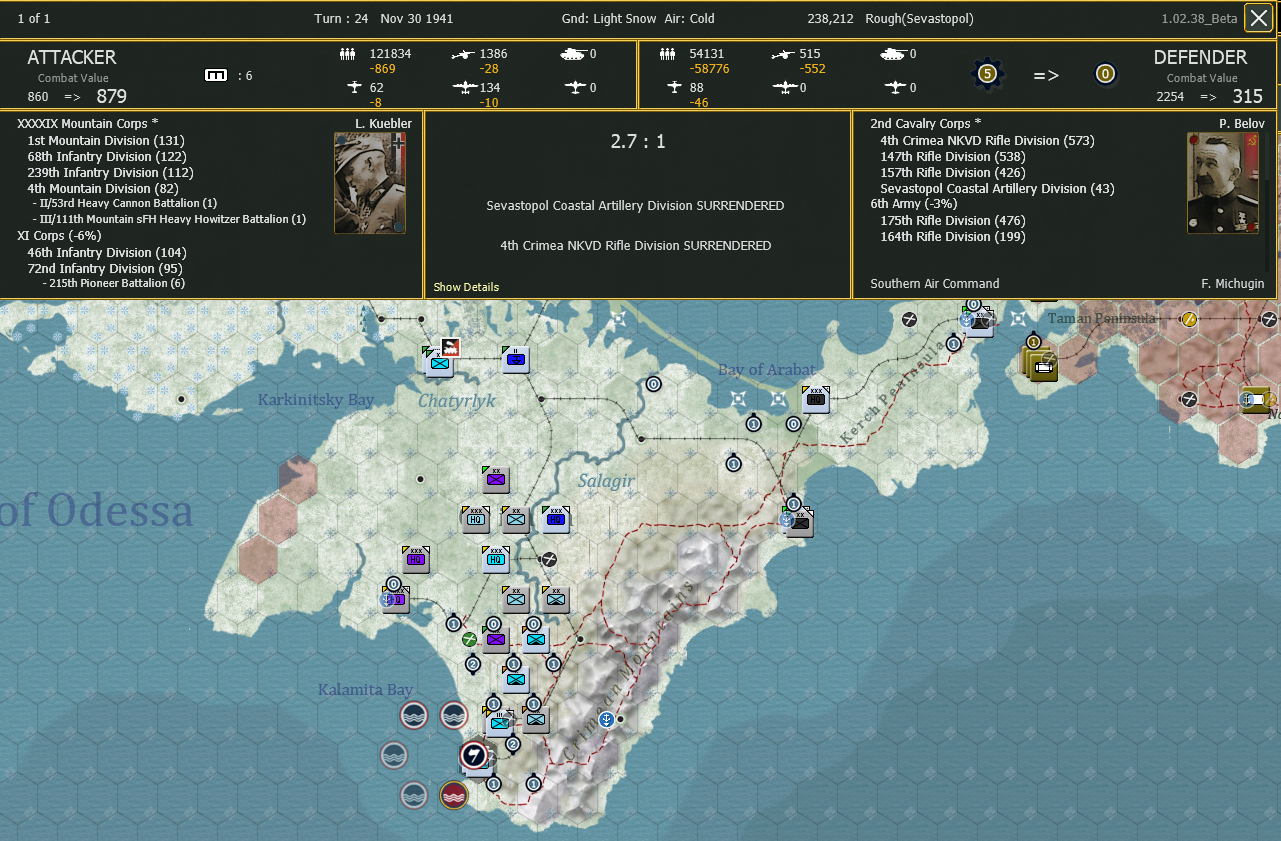
Task: Click the resulting fort level 0 badge
Action: [x=1105, y=74]
